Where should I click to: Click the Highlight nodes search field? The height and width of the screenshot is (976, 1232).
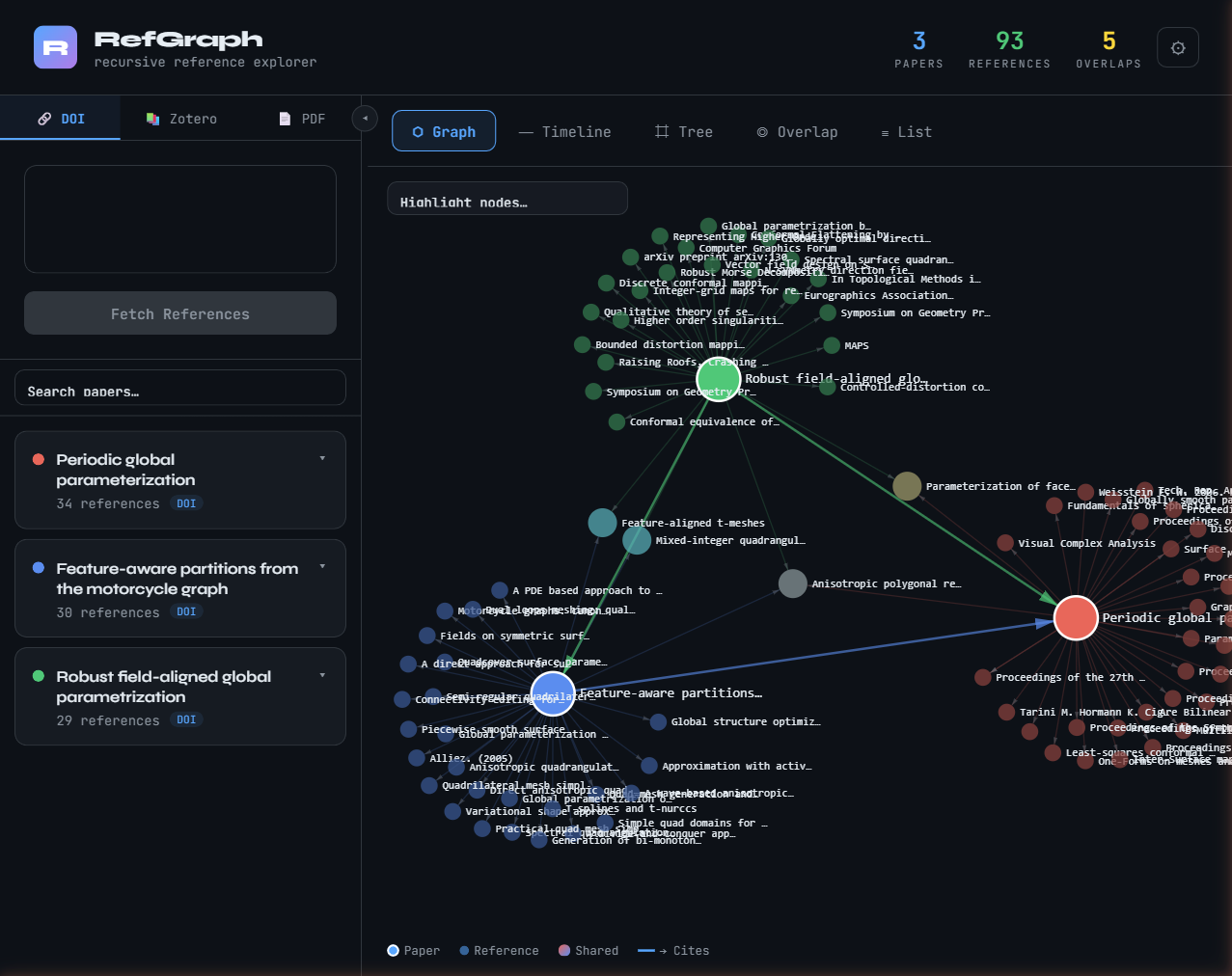[506, 198]
